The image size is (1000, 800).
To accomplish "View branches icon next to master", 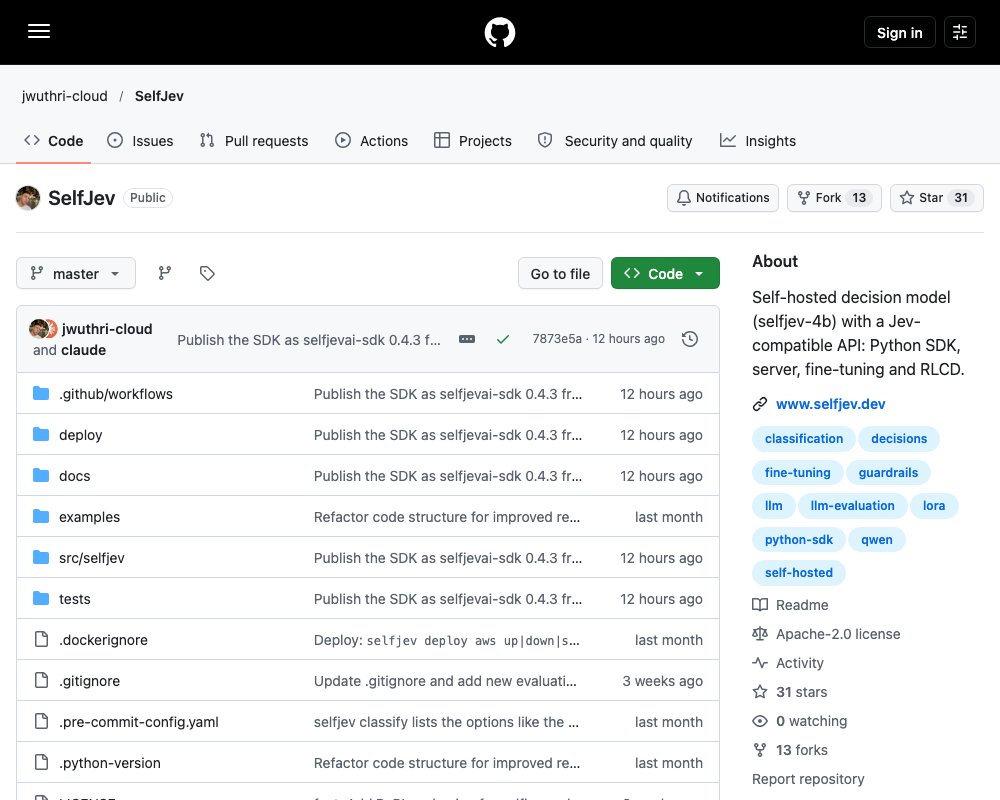I will (165, 274).
